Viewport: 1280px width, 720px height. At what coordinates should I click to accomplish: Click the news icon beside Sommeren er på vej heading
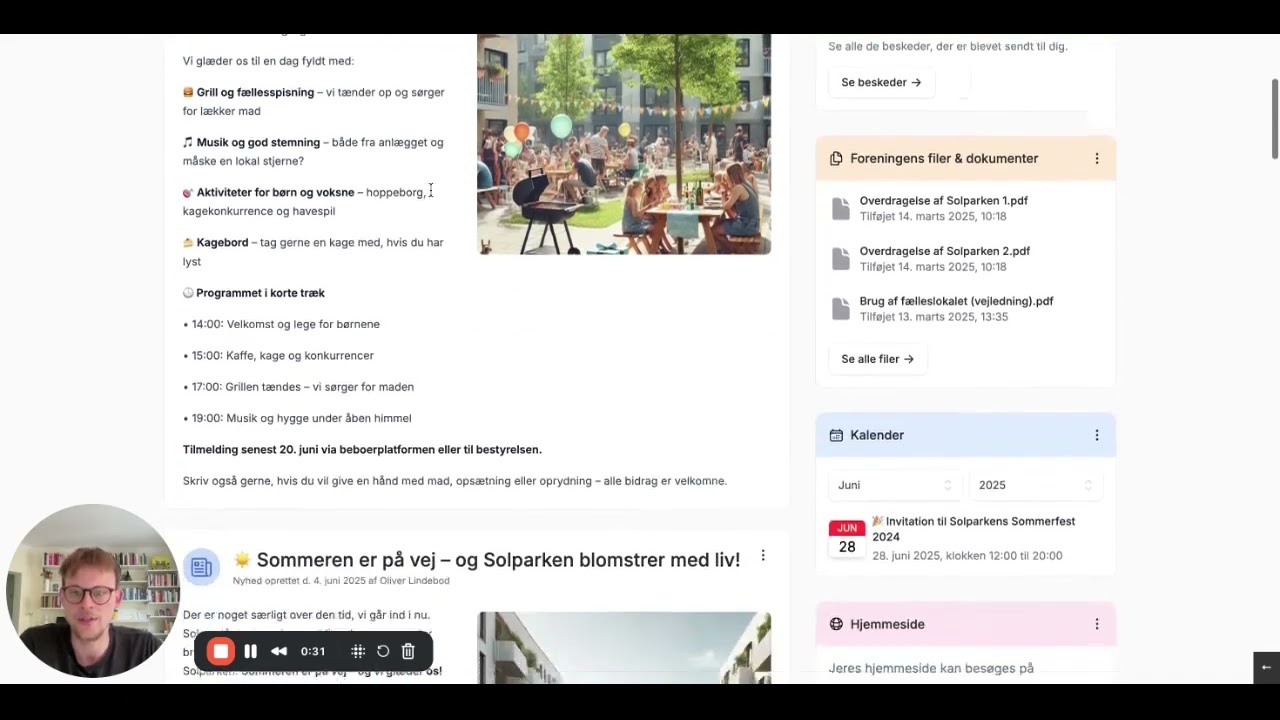tap(201, 567)
